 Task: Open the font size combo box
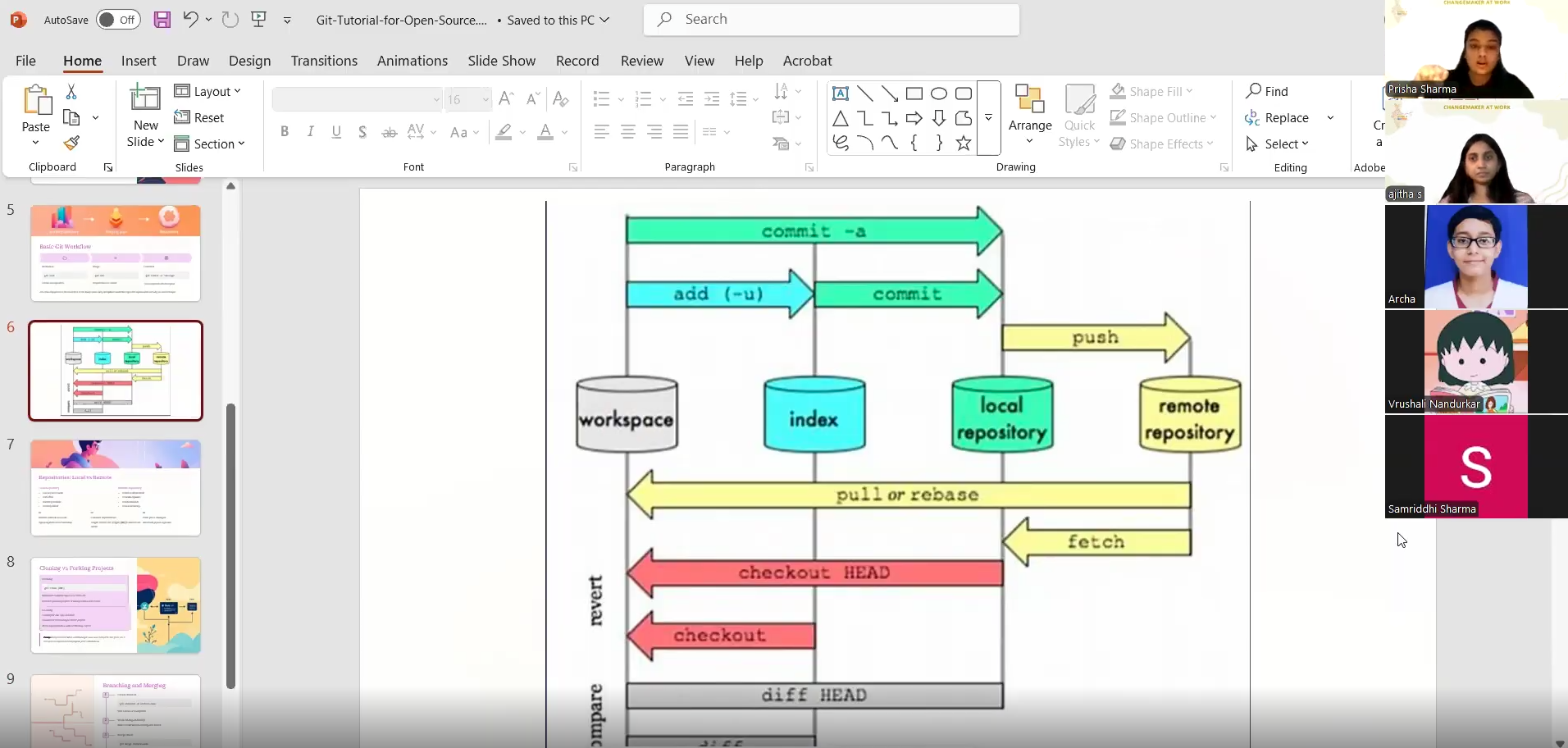pos(467,100)
